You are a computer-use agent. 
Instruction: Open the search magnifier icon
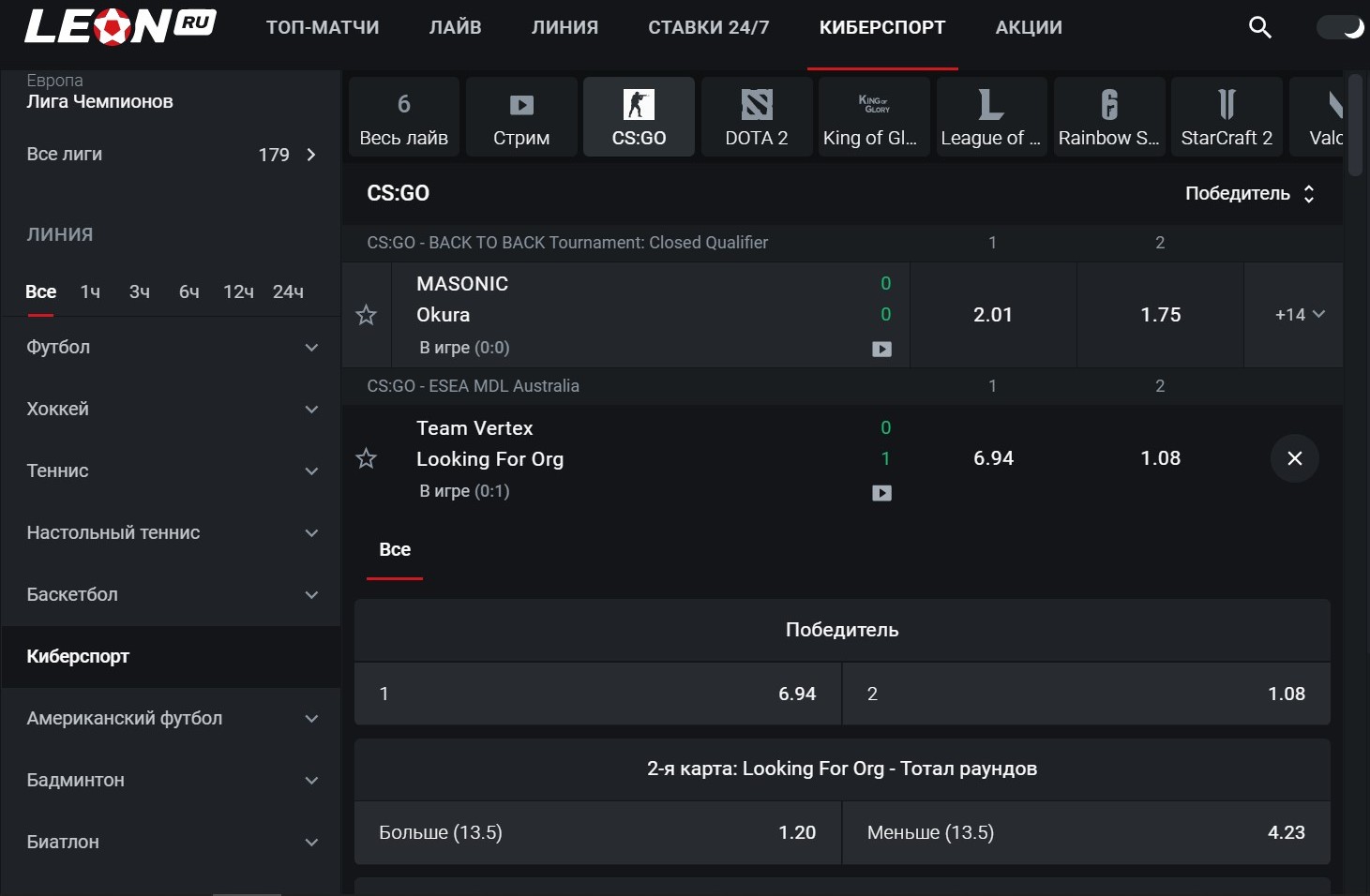(1260, 27)
